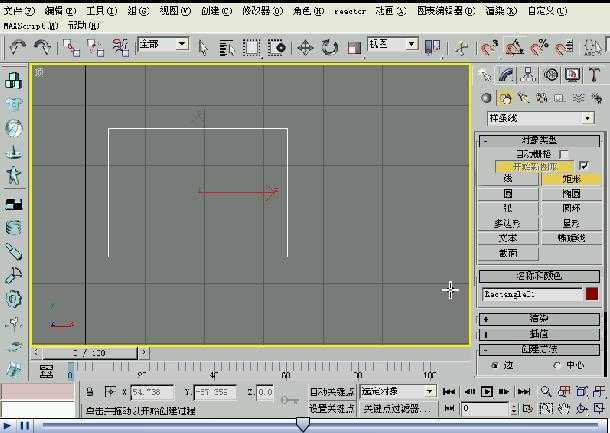Click the 多边形 polygon button
The image size is (610, 433).
coord(508,223)
